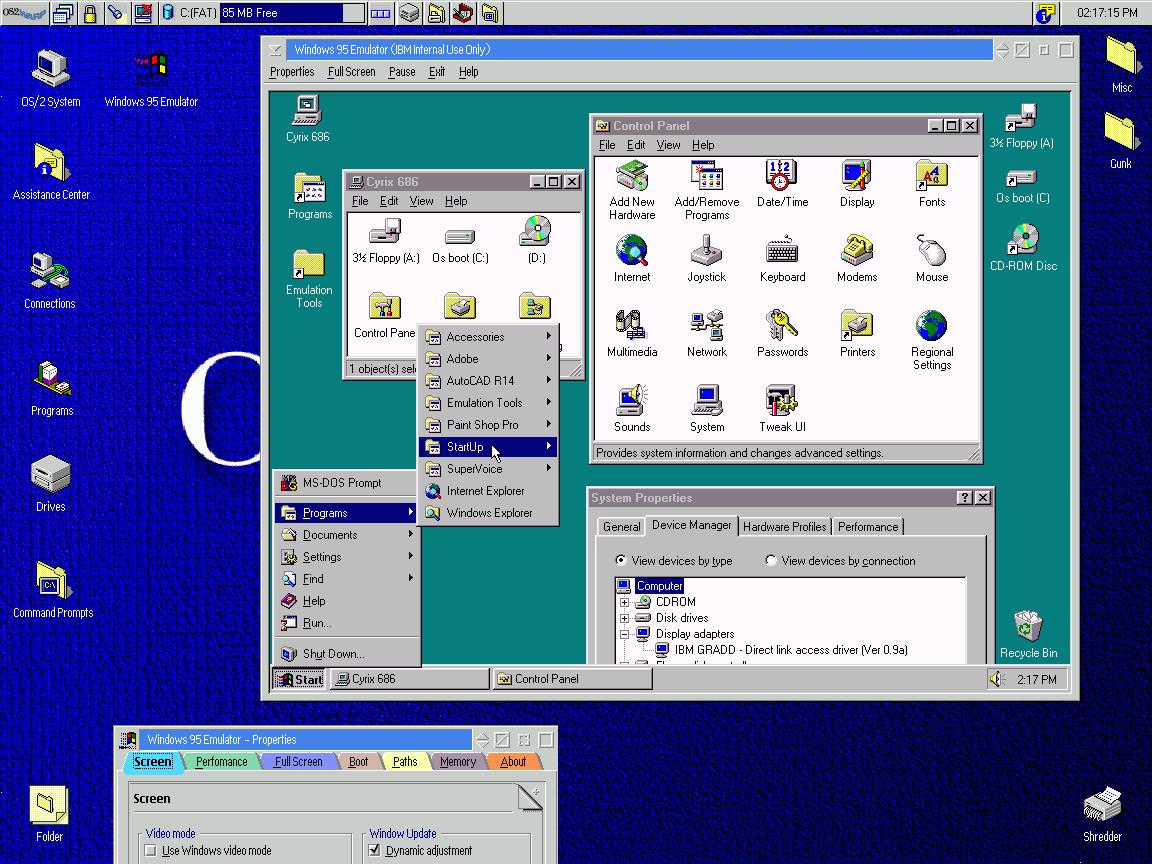The image size is (1152, 864).
Task: Open Windows Explorer from Programs menu
Action: pyautogui.click(x=488, y=513)
